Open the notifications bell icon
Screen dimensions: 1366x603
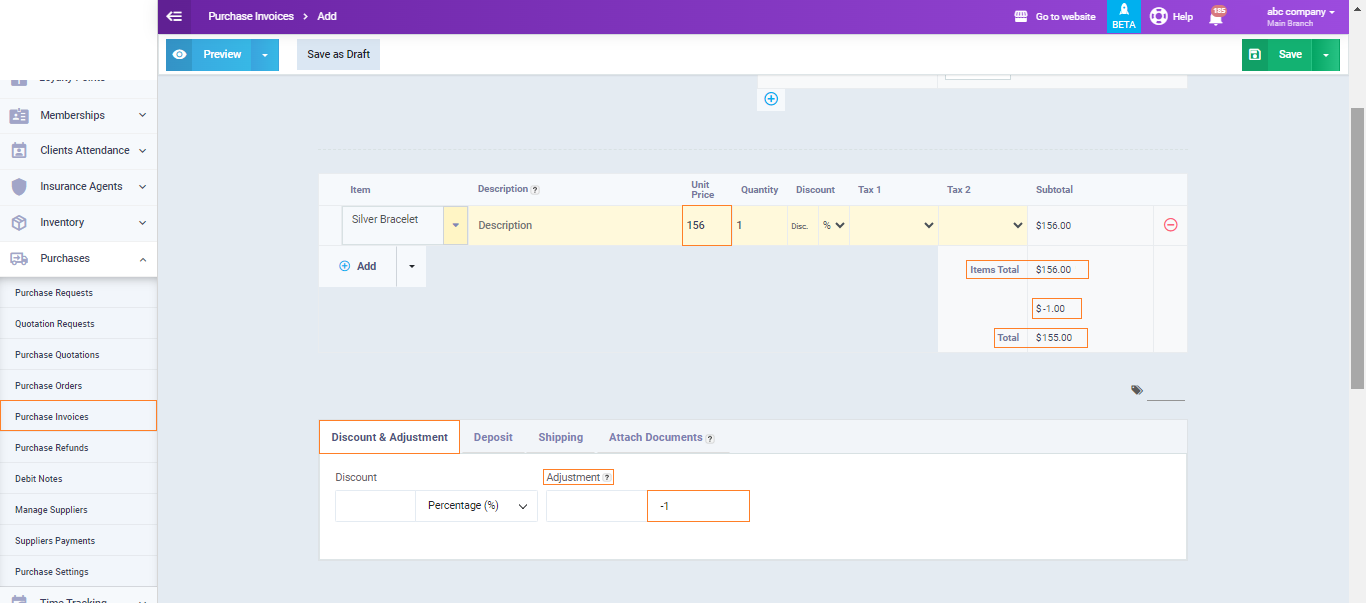coord(1216,17)
